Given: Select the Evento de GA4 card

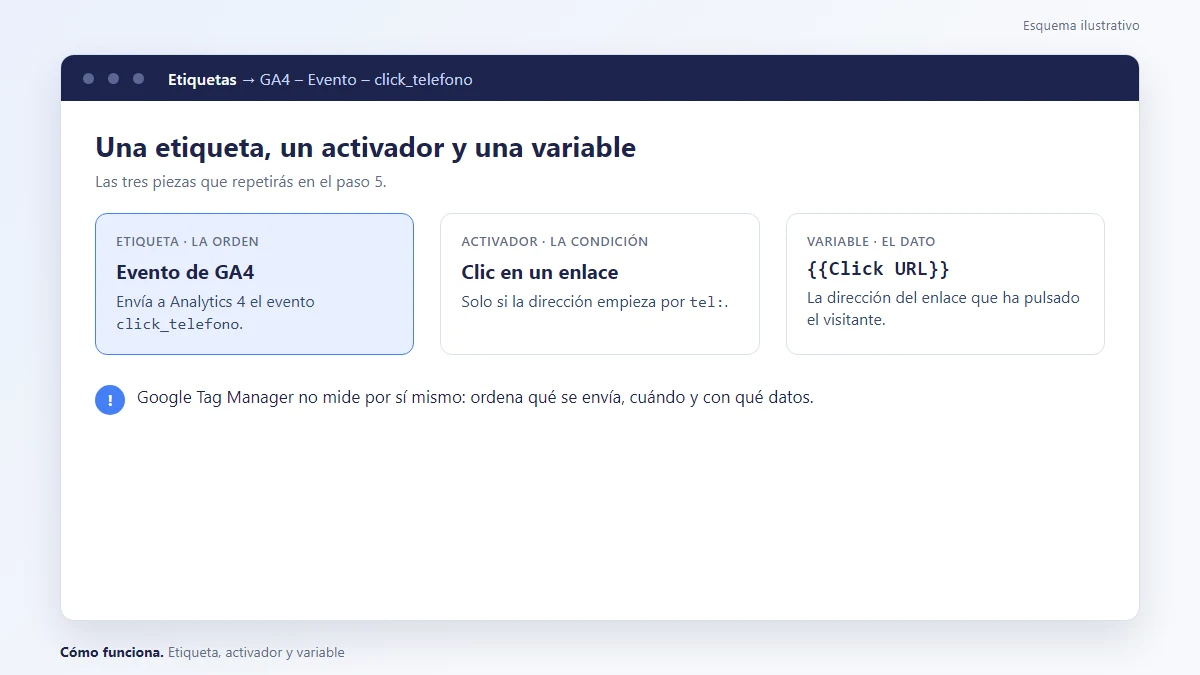Looking at the screenshot, I should coord(254,284).
